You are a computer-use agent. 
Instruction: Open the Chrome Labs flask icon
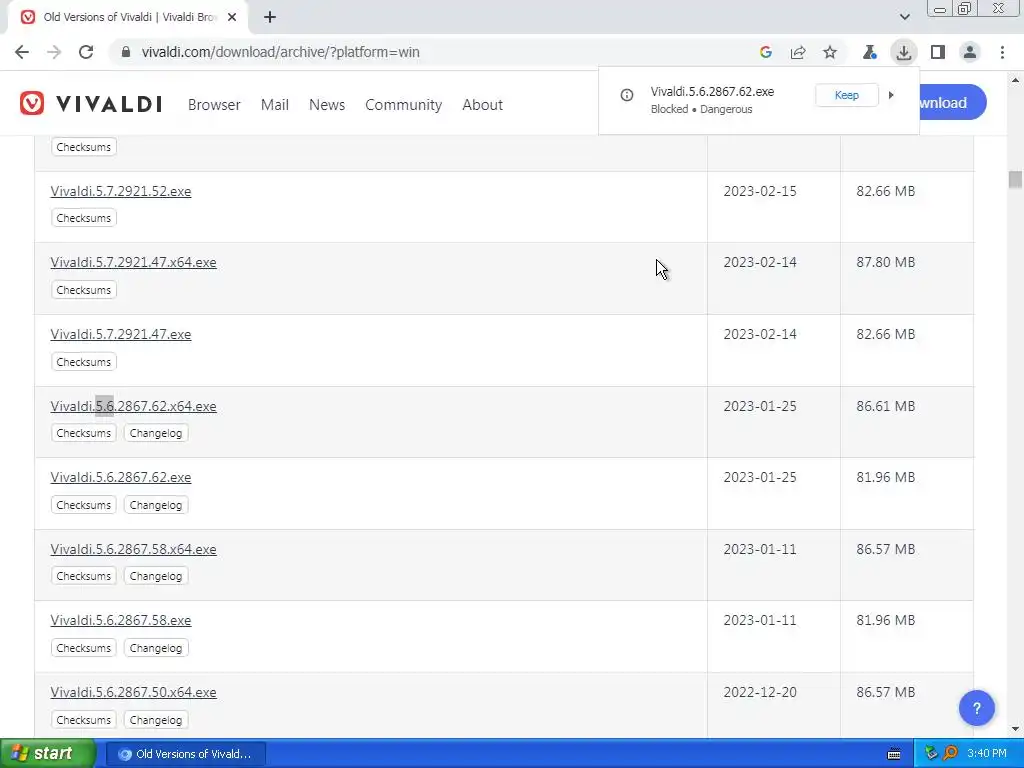869,52
